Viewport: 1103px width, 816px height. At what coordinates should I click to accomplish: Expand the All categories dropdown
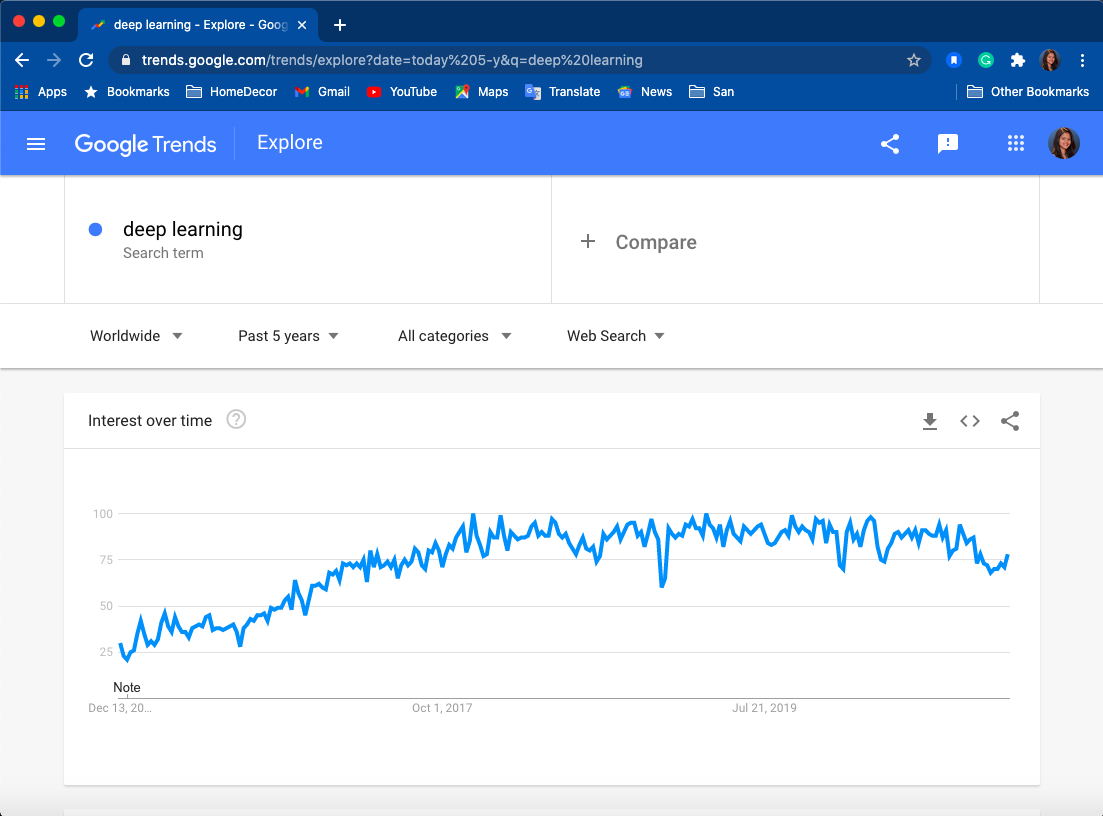[454, 336]
